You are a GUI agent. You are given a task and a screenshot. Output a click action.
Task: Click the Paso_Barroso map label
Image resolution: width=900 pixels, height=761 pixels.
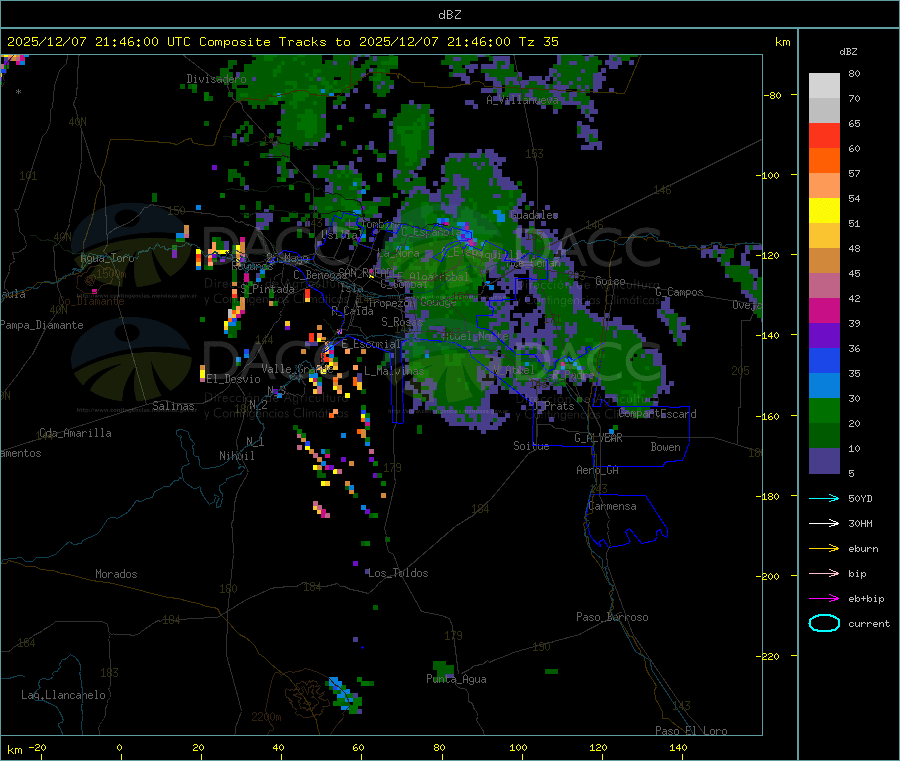click(612, 617)
